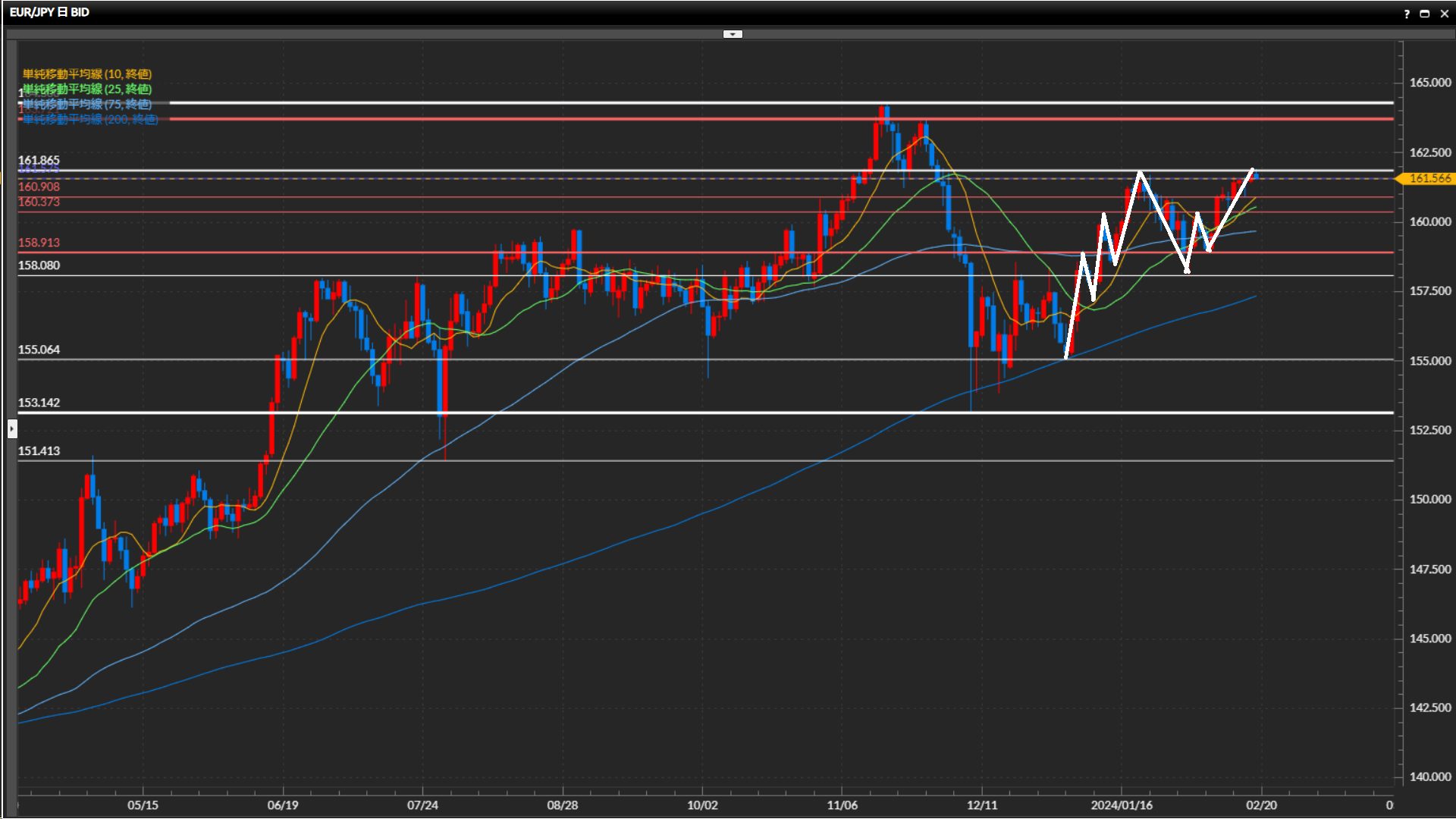Screen dimensions: 1456x819
Task: Click the 02/20 date on time axis
Action: pyautogui.click(x=1261, y=805)
